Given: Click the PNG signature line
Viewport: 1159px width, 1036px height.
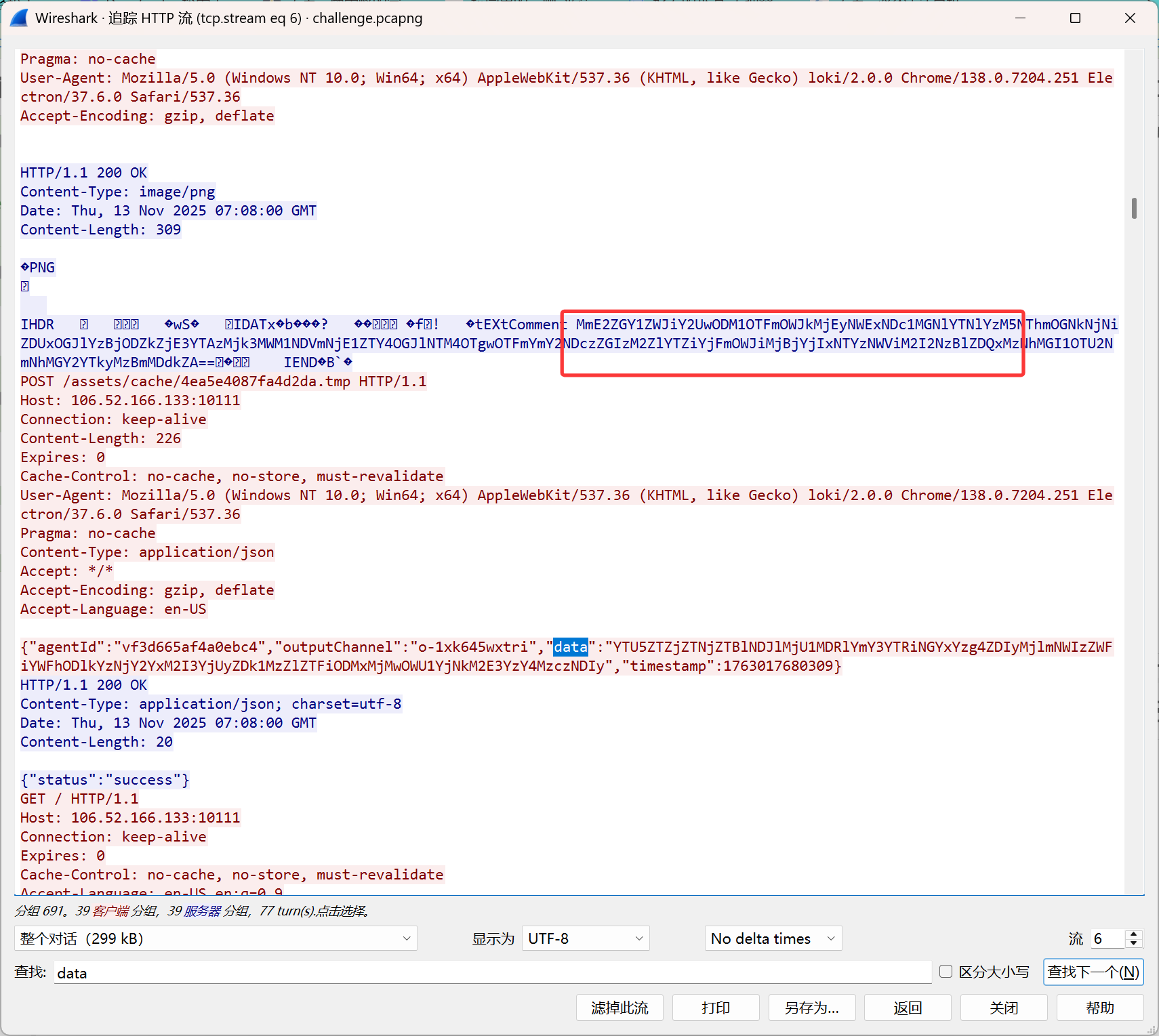Looking at the screenshot, I should 38,268.
